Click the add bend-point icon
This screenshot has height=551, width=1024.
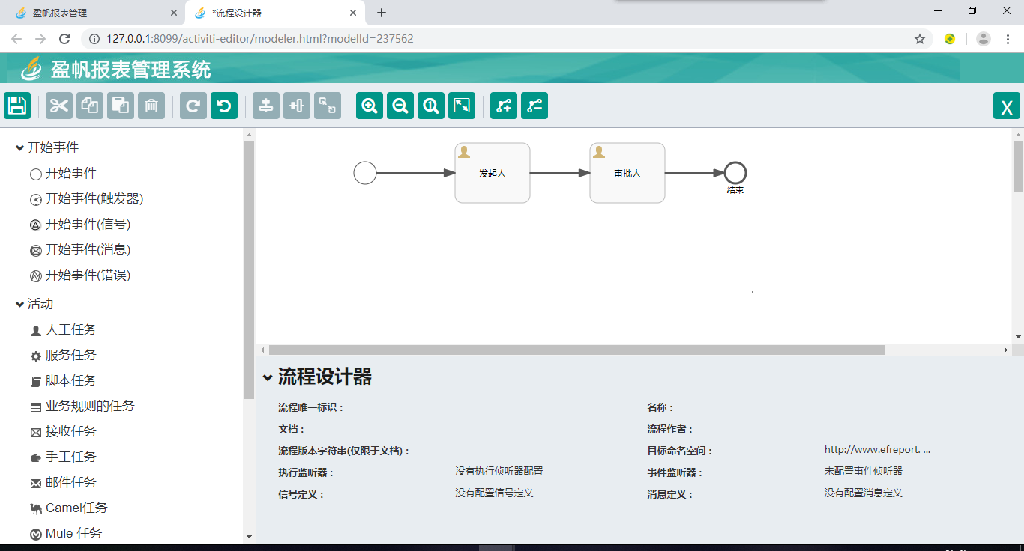pos(503,106)
